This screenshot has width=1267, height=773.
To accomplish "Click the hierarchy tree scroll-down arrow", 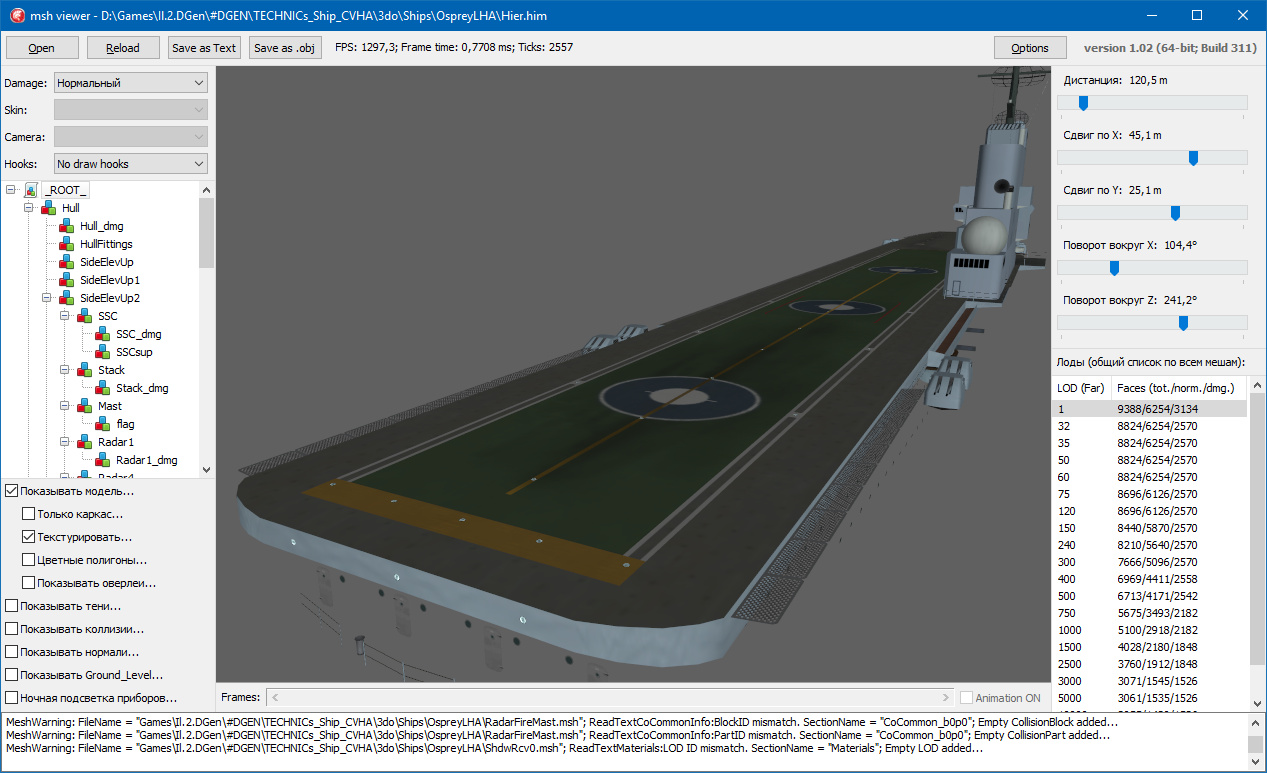I will tap(206, 470).
